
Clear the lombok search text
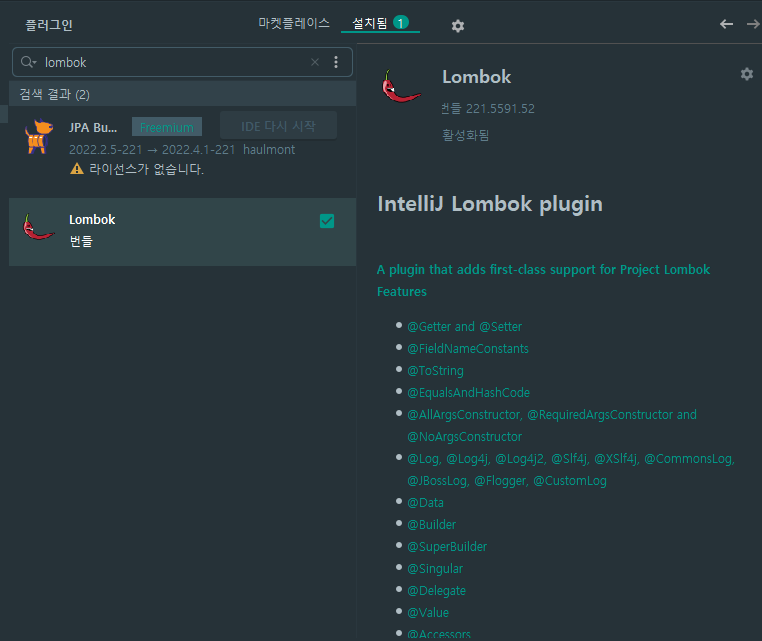tap(315, 62)
